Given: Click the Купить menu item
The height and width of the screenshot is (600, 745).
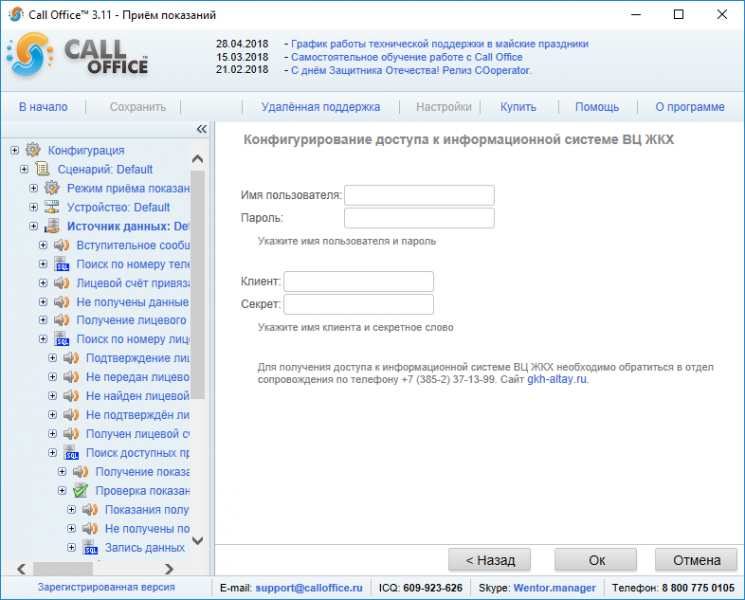Looking at the screenshot, I should point(518,107).
